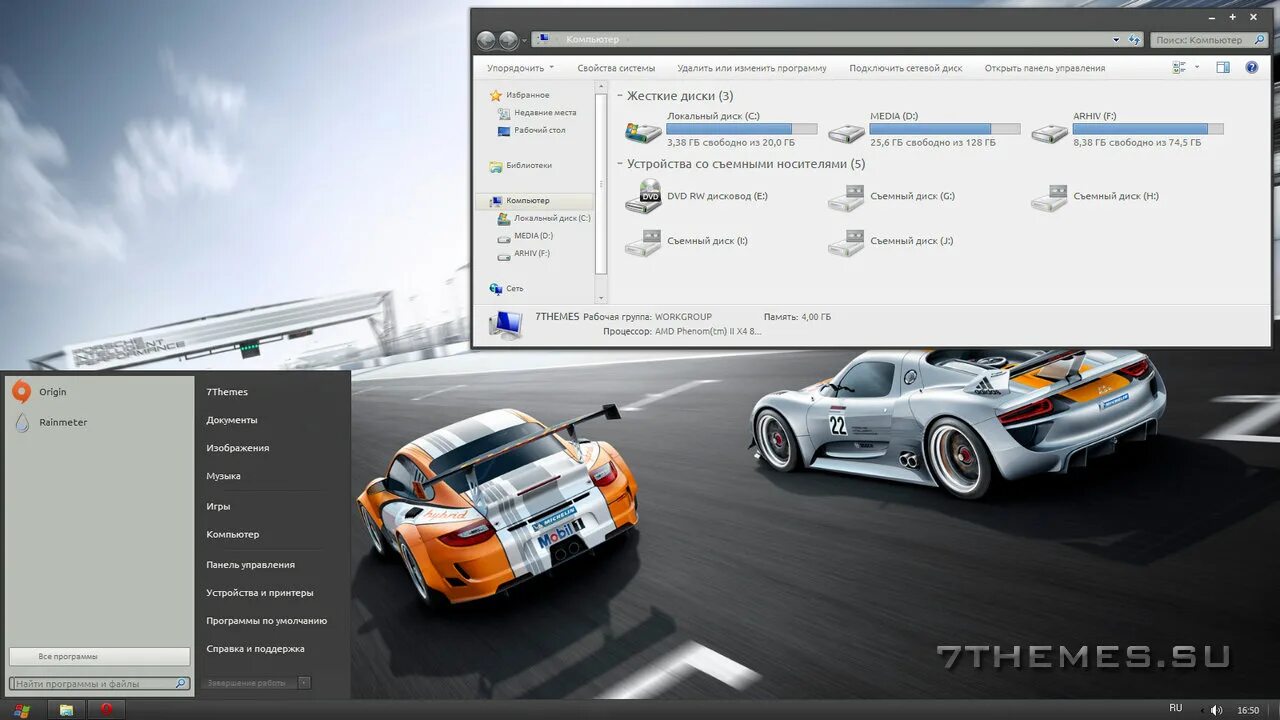Open the Organize dropdown menu
The image size is (1280, 720).
coord(520,68)
